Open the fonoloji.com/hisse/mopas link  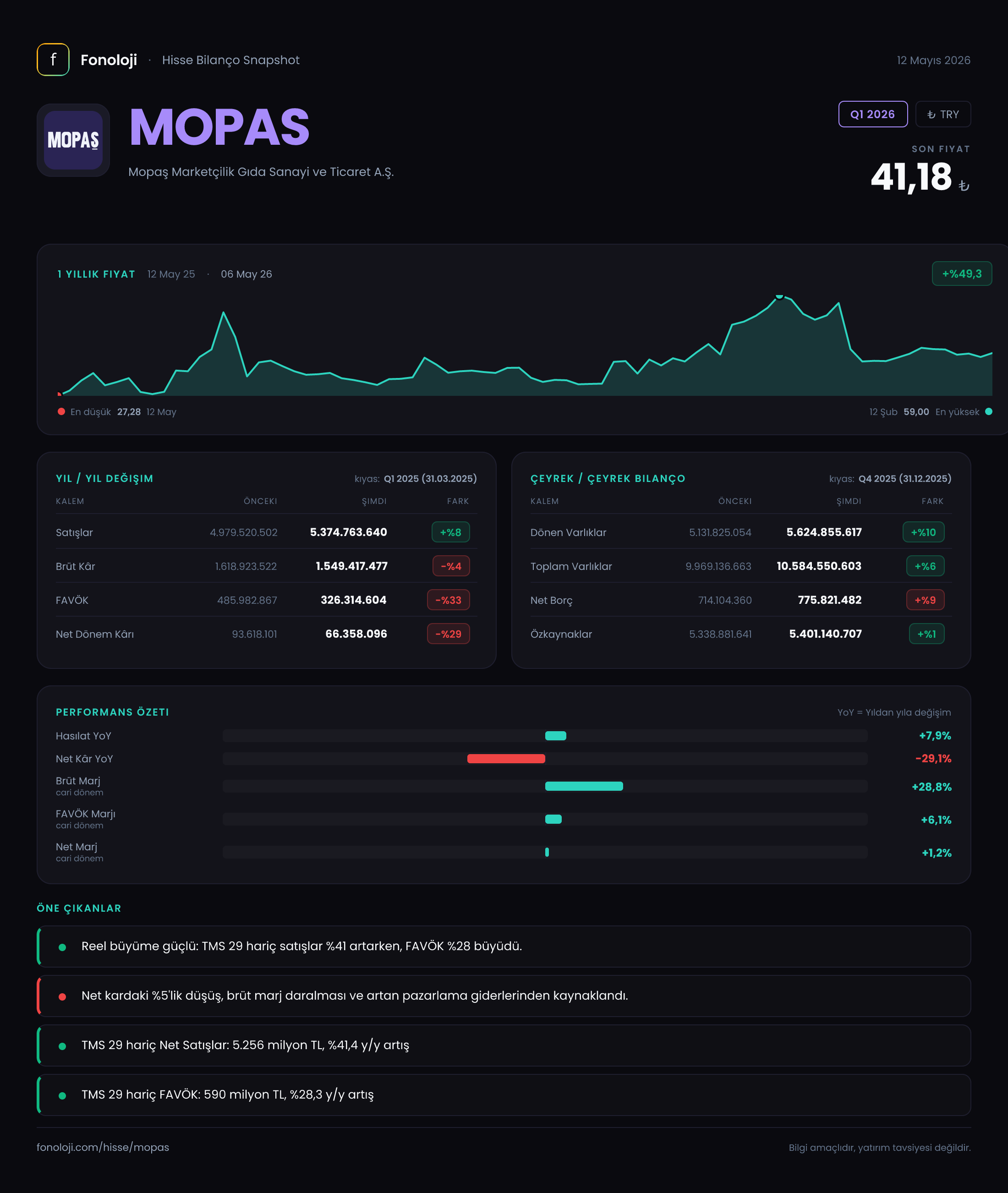click(103, 1147)
